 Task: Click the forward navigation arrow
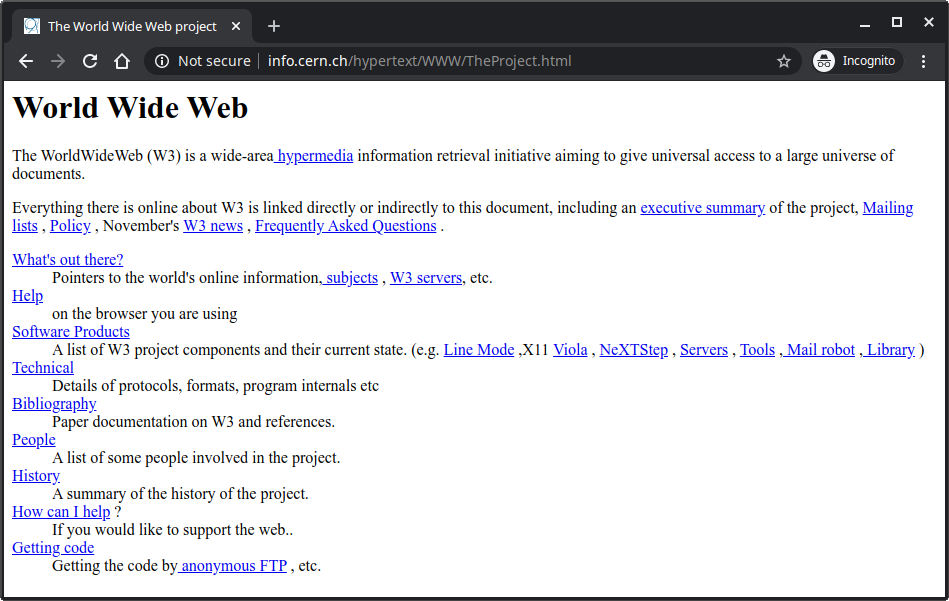[x=57, y=61]
